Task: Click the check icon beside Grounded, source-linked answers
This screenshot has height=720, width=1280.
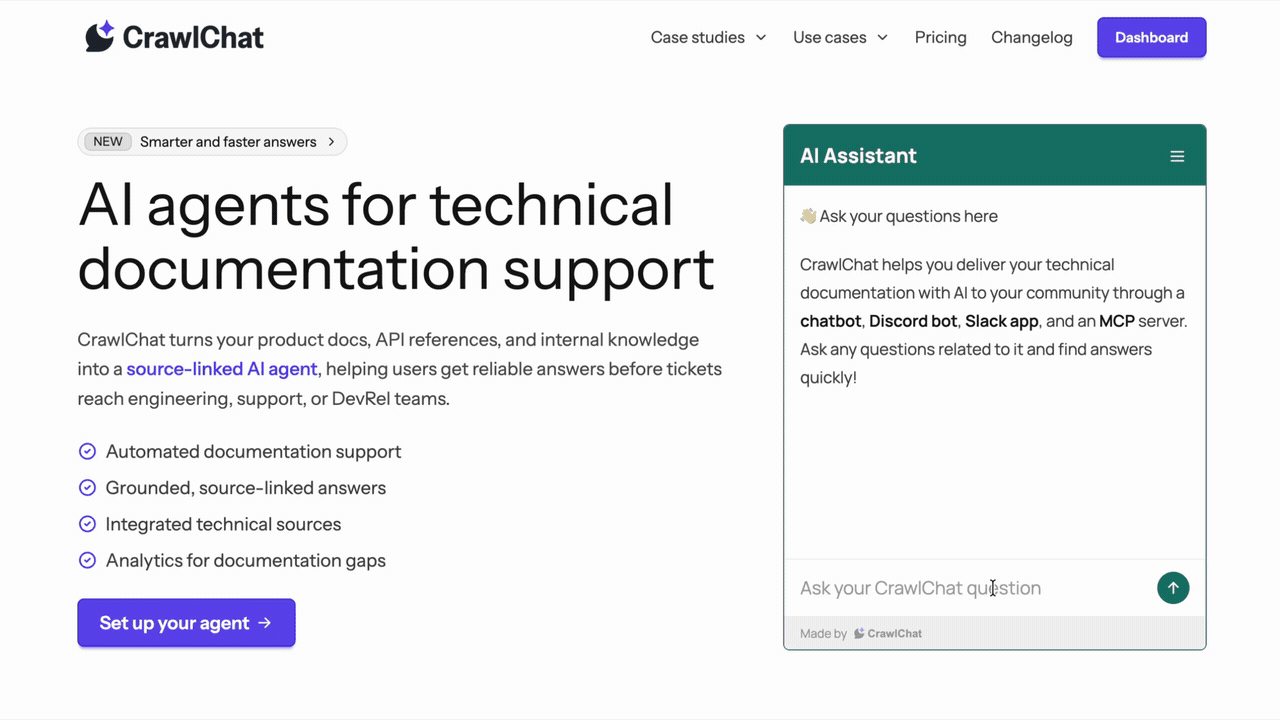Action: [x=87, y=488]
